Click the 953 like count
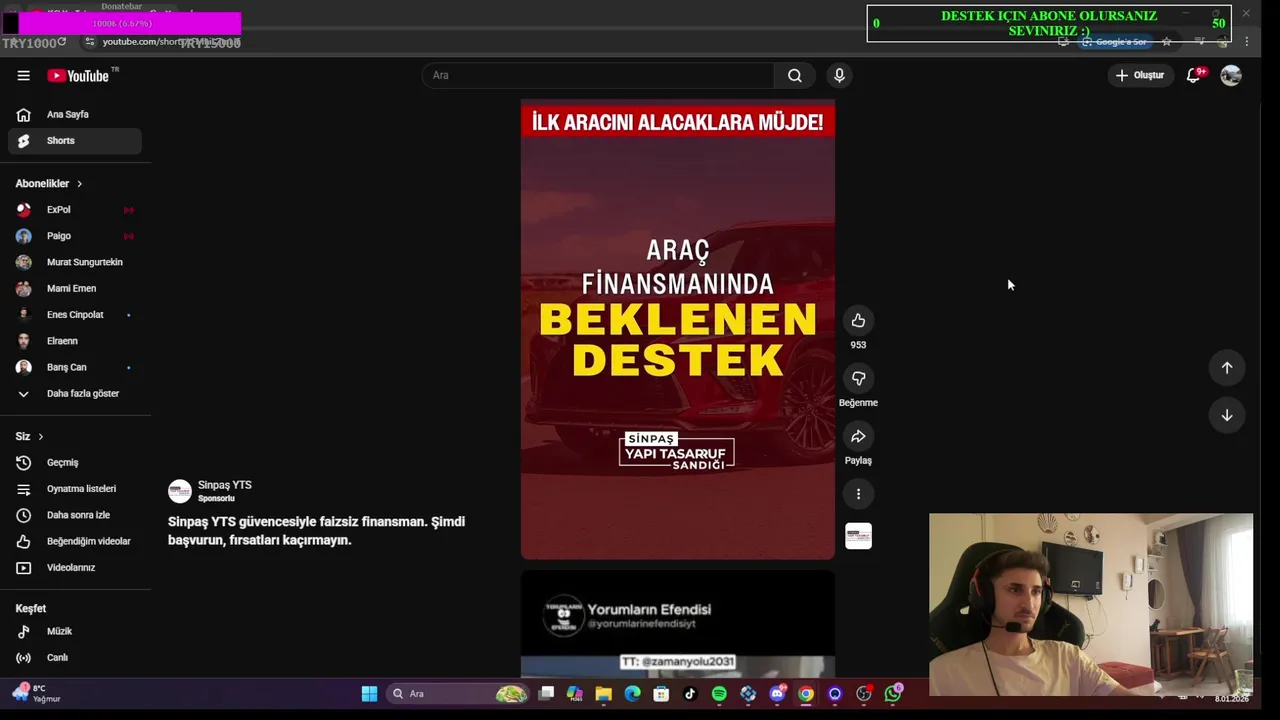 pyautogui.click(x=858, y=345)
